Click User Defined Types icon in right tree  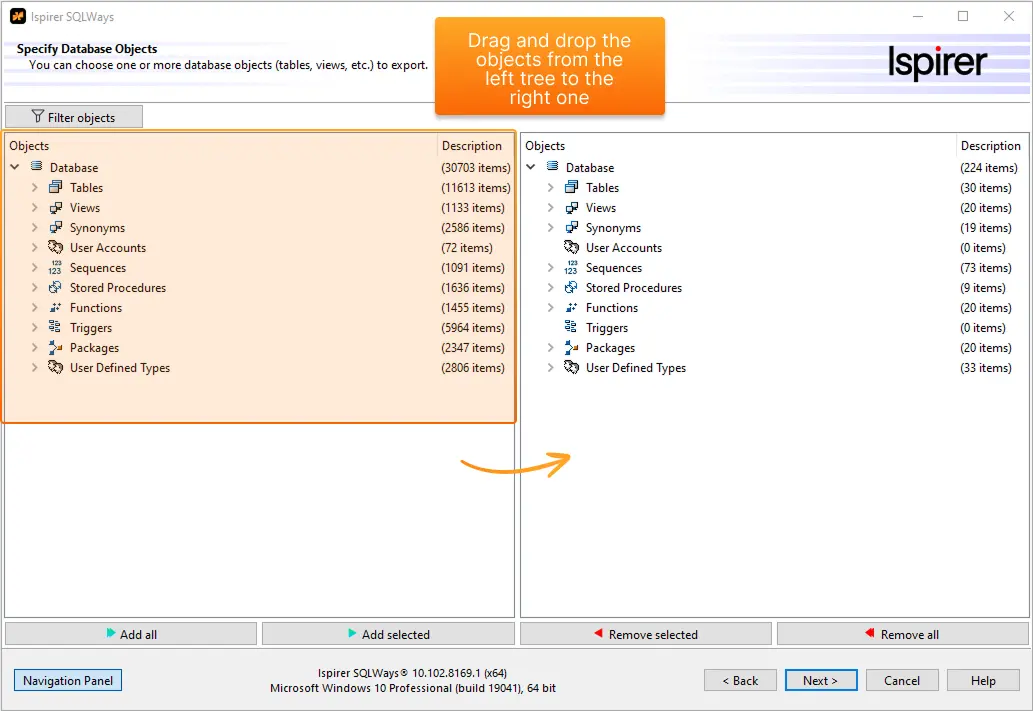[x=571, y=367]
